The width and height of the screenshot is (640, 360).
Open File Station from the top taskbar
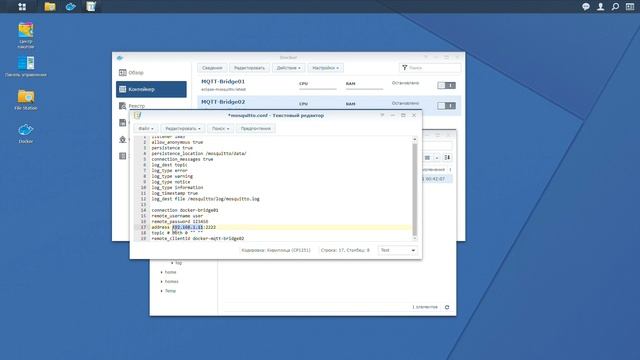(x=50, y=7)
